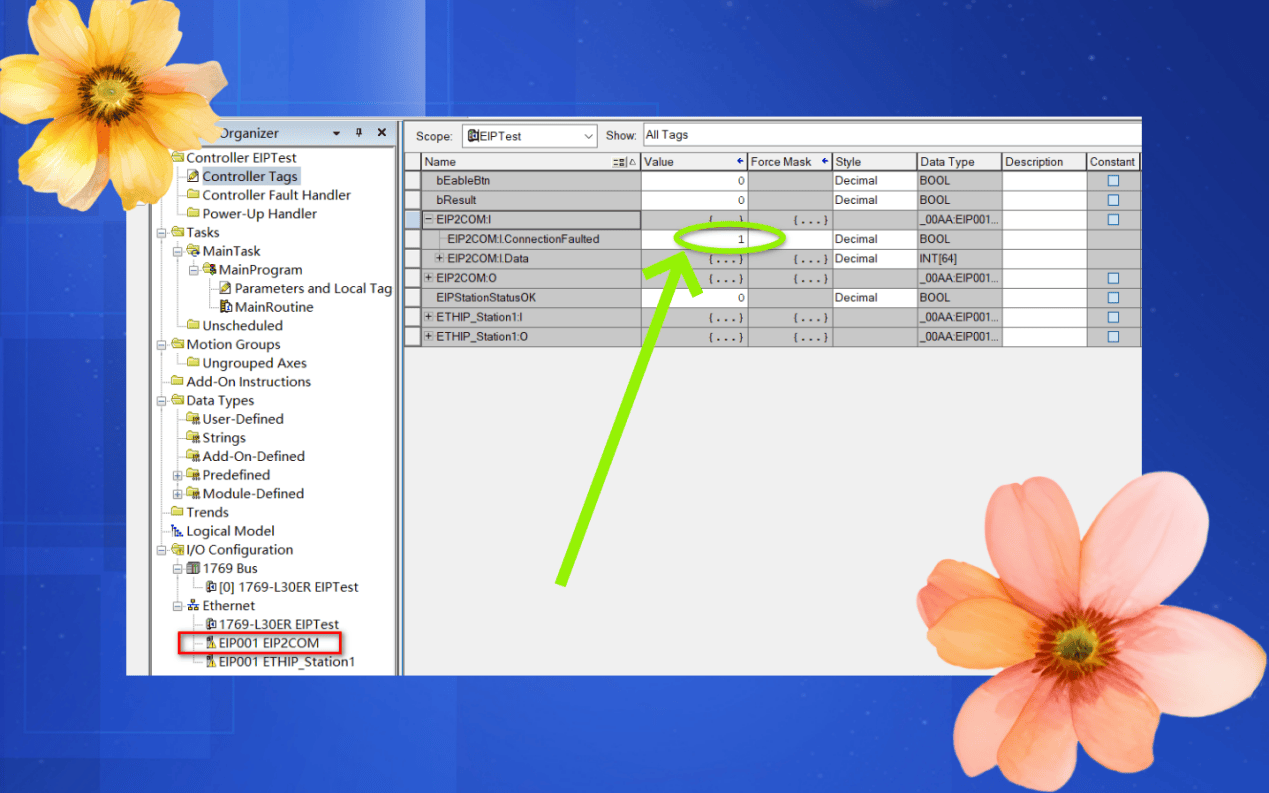
Task: Expand the EIP2COM:I.Data array
Action: 440,259
